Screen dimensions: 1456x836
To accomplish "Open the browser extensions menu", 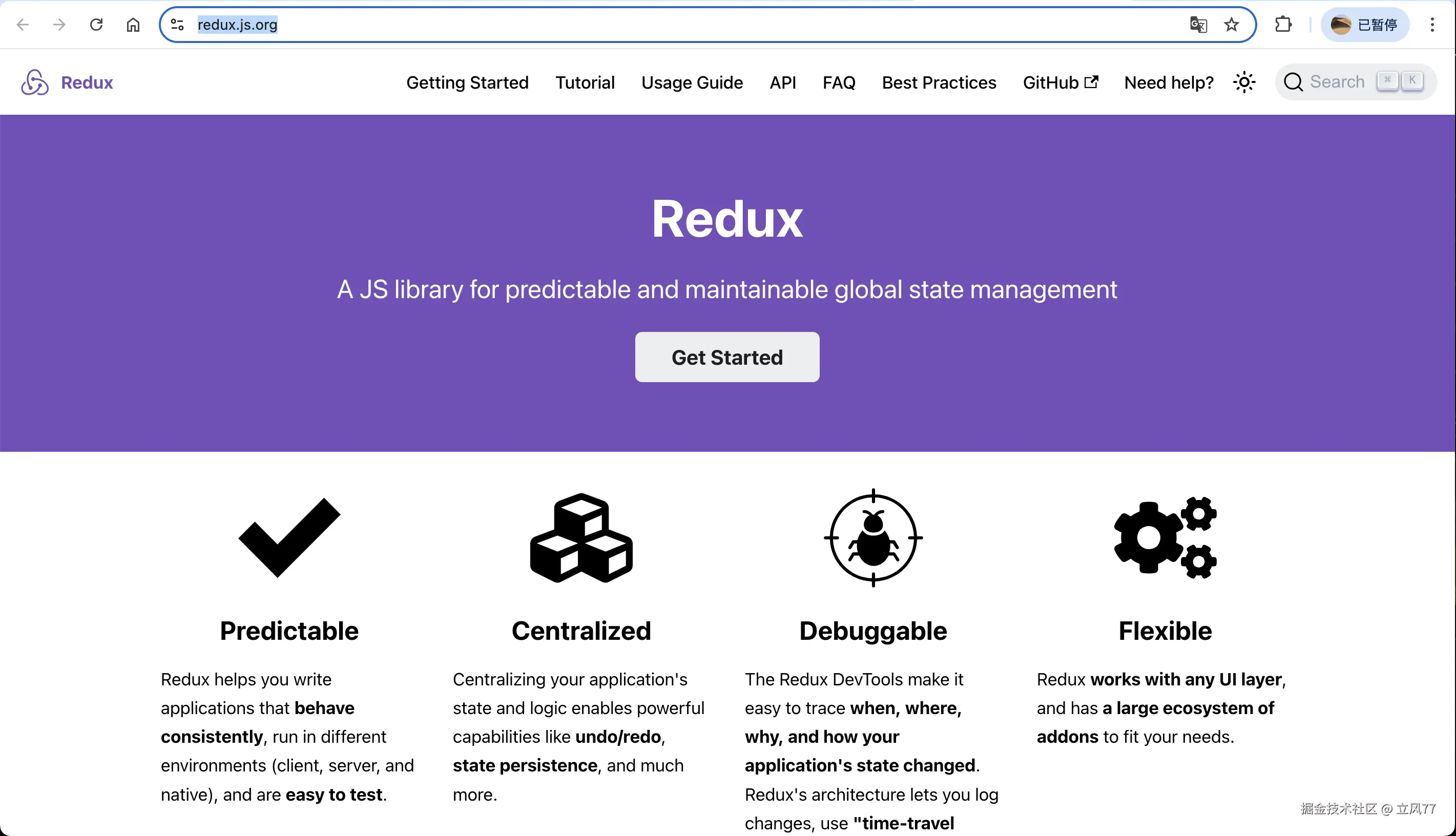I will tap(1283, 25).
